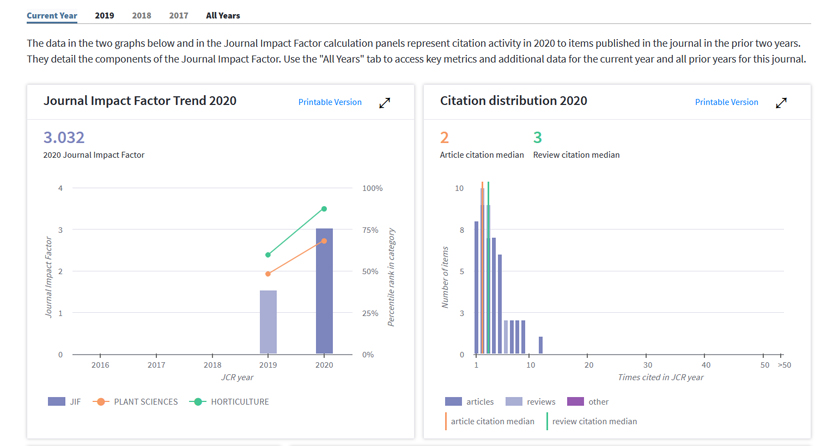Viewport: 827px width, 446px height.
Task: Select the 2018 tab
Action: click(x=142, y=16)
